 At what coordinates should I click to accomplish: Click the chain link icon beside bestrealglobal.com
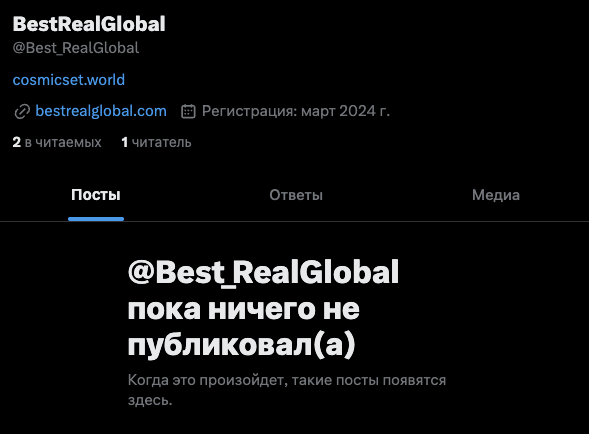point(22,112)
